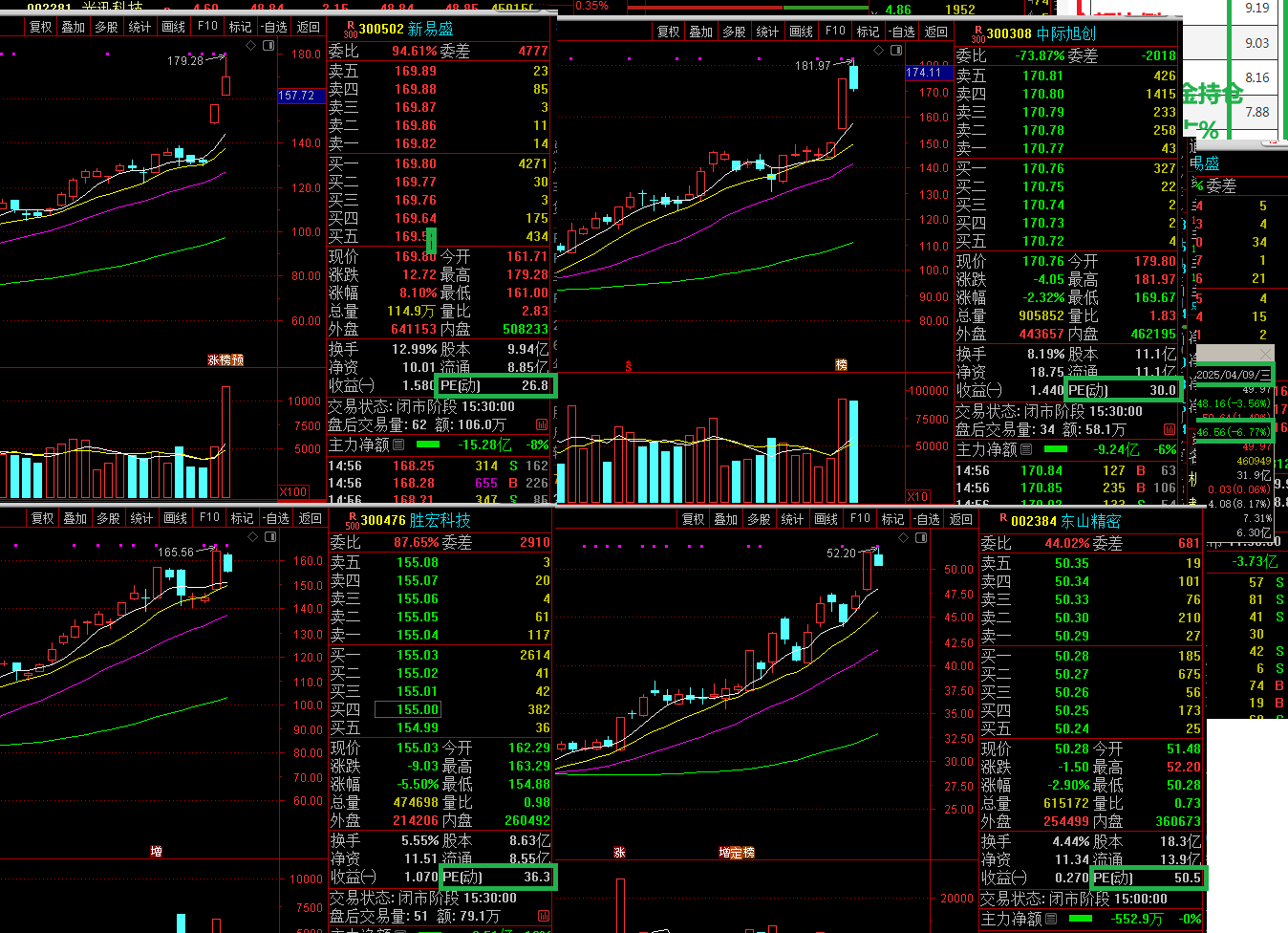Open 复权 options in 新易盛 window
1288x933 pixels.
pos(40,27)
